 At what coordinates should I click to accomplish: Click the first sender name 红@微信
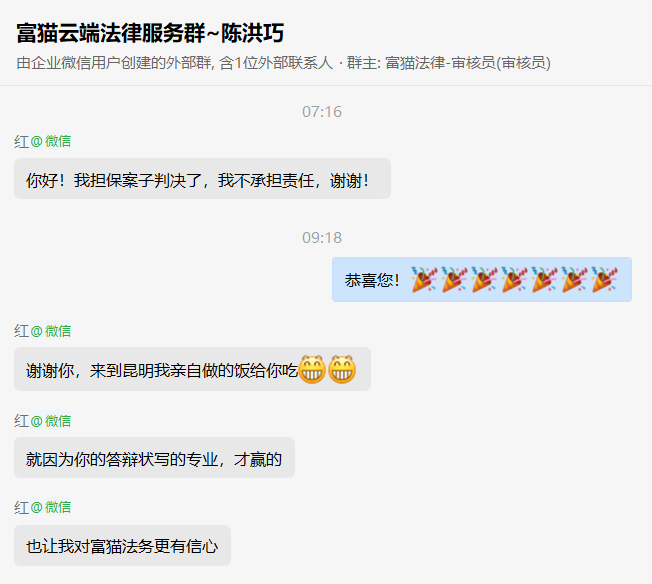coord(42,141)
